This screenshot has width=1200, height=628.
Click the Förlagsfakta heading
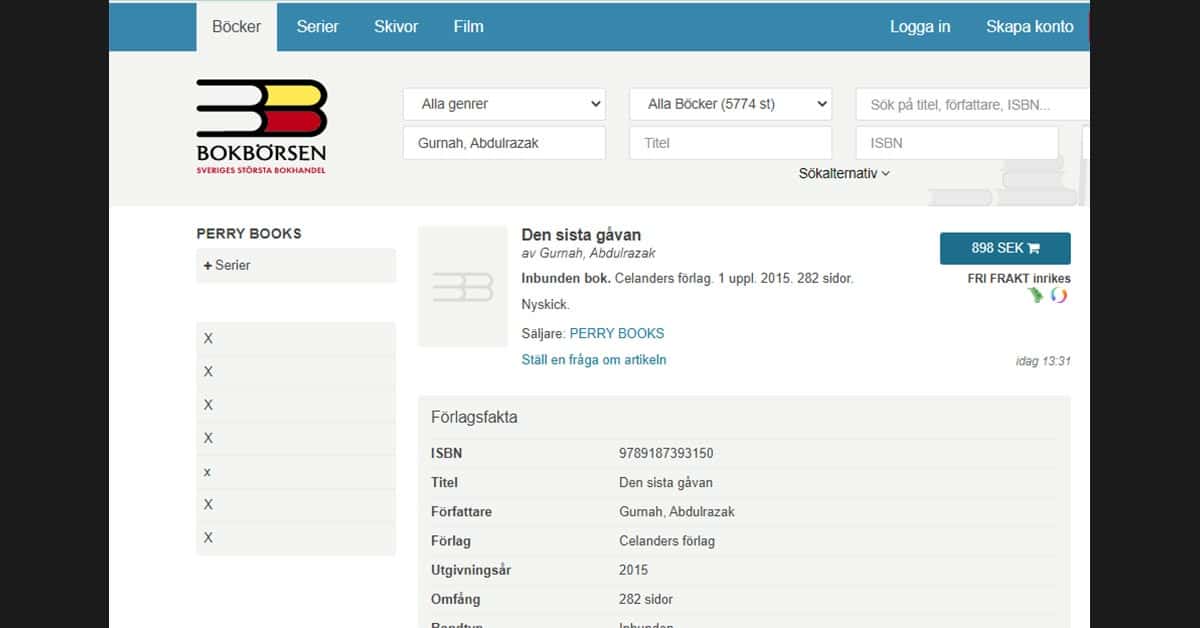click(x=474, y=417)
